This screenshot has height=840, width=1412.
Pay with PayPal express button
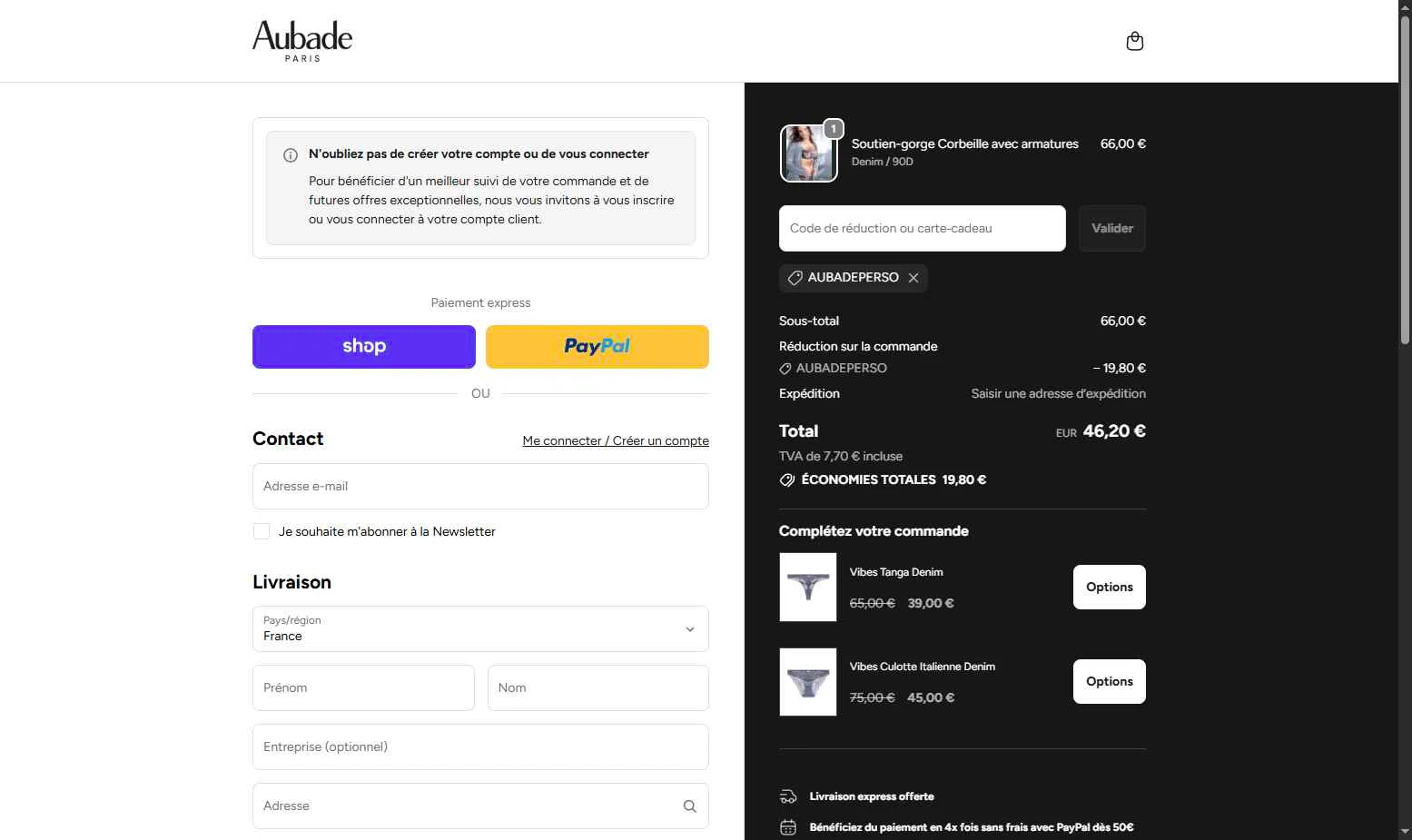(597, 347)
